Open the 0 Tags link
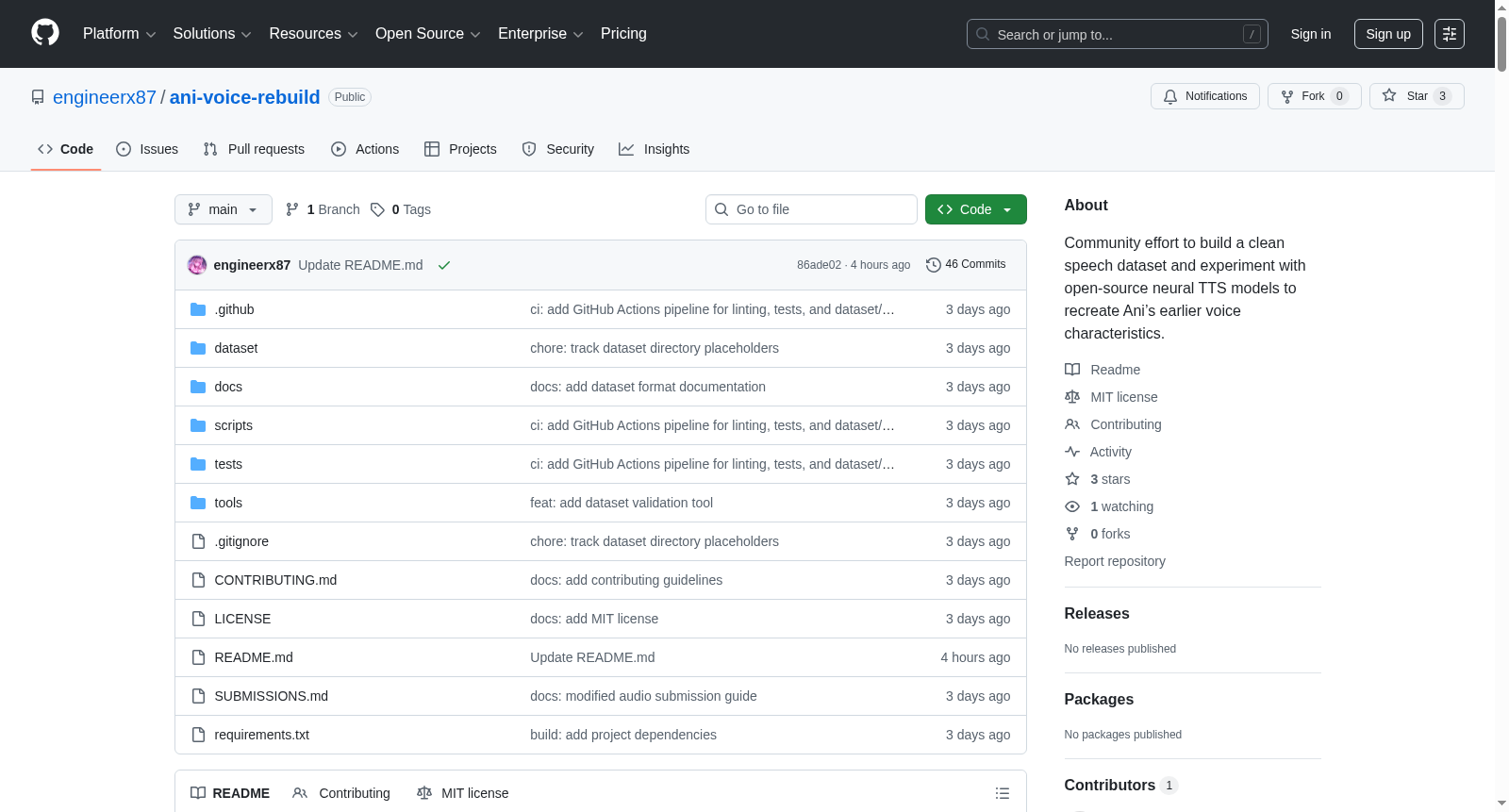Screen dimensions: 1509x812 pos(401,209)
